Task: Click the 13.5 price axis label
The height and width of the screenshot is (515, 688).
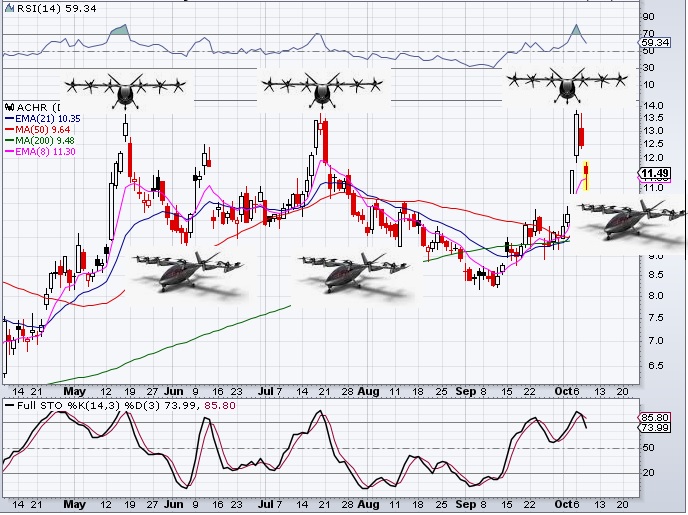Action: pos(653,118)
